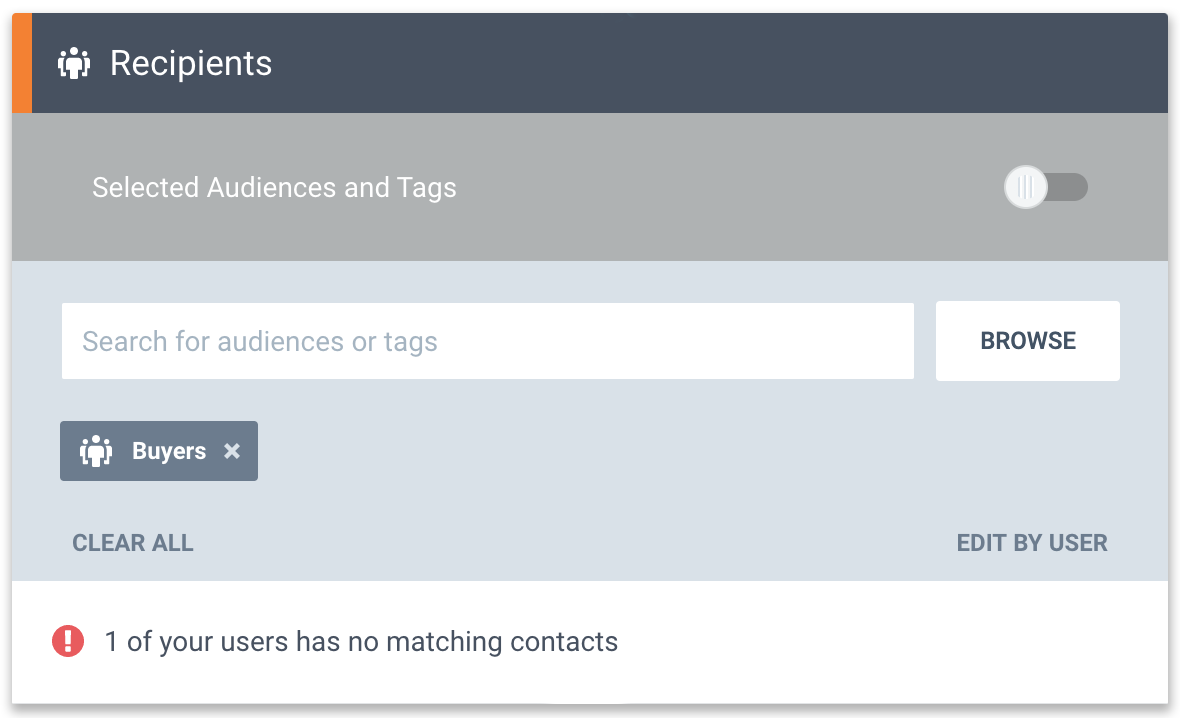This screenshot has width=1180, height=718.
Task: Click the no matching contacts warning message
Action: (x=361, y=642)
